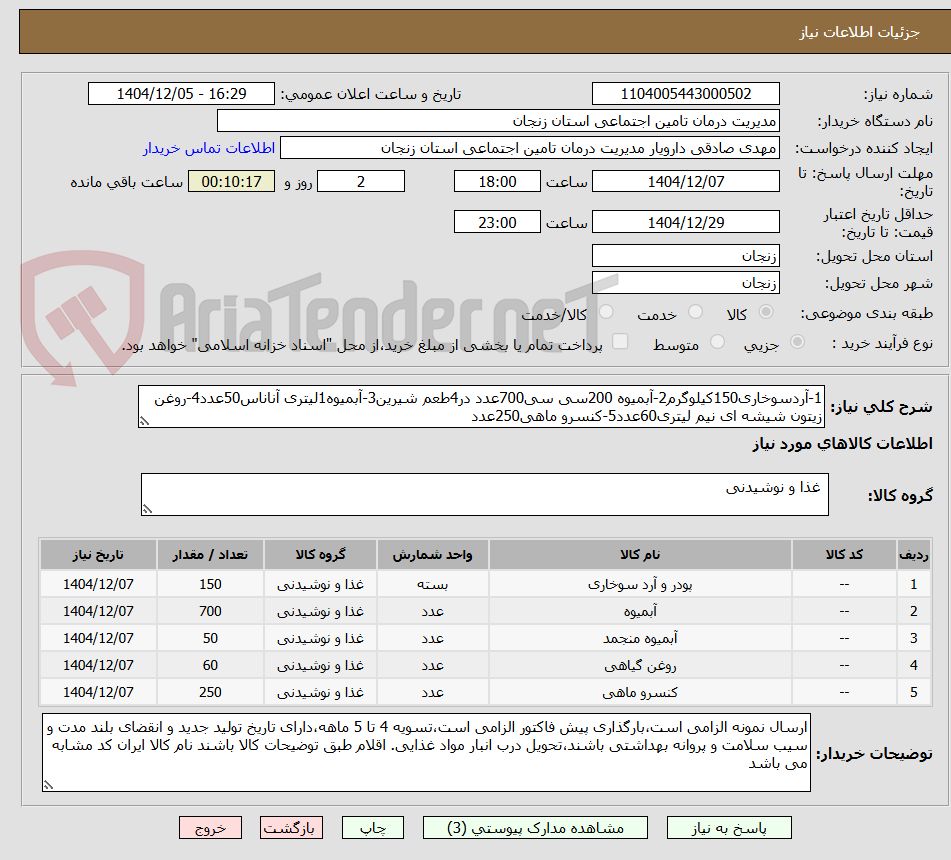Select the 'جزیی' purchase type radio
This screenshot has width=951, height=860.
pyautogui.click(x=798, y=342)
